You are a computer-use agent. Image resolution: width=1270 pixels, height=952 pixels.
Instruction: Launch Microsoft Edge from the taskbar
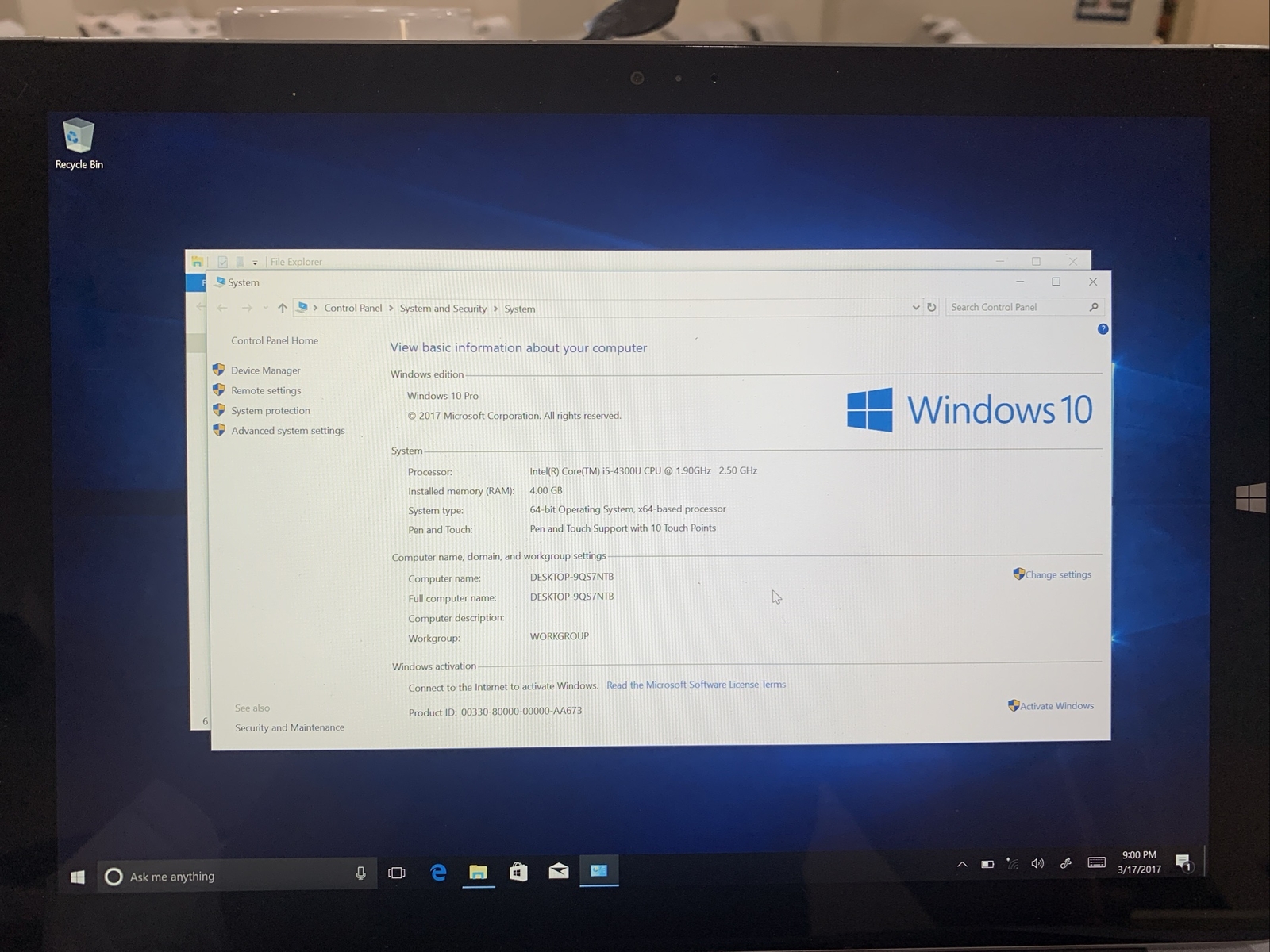pos(438,872)
